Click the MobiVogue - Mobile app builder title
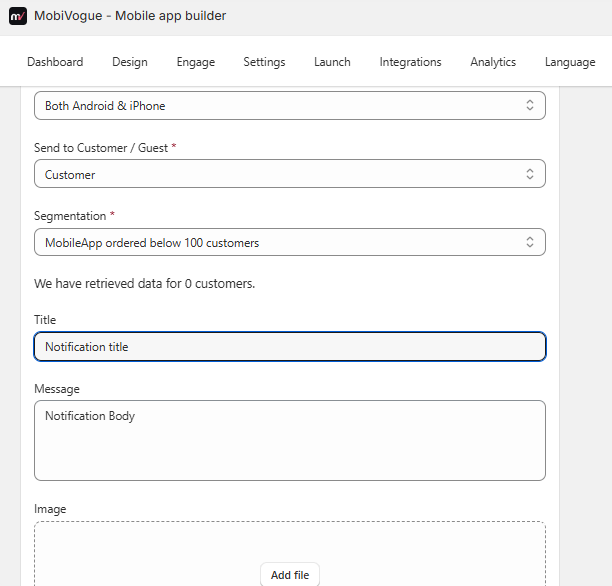This screenshot has width=612, height=586. coord(130,16)
